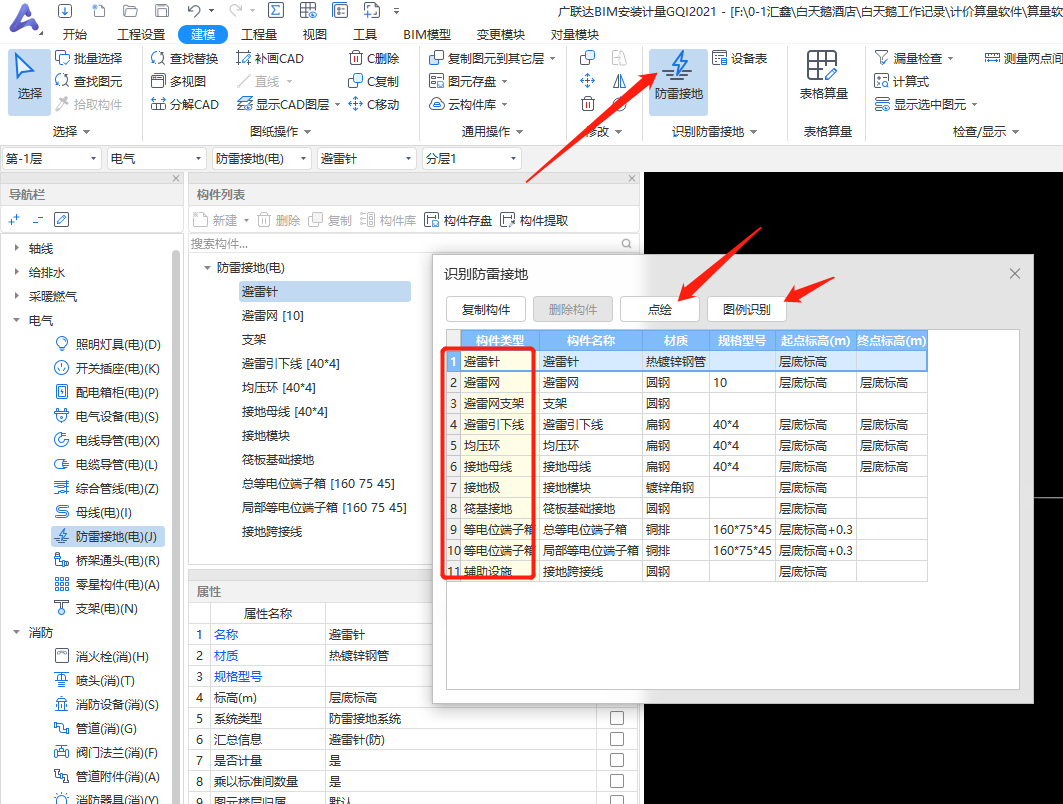Click 构件存盘 in component list toolbar
Screen dimensions: 1063x804
coord(458,220)
